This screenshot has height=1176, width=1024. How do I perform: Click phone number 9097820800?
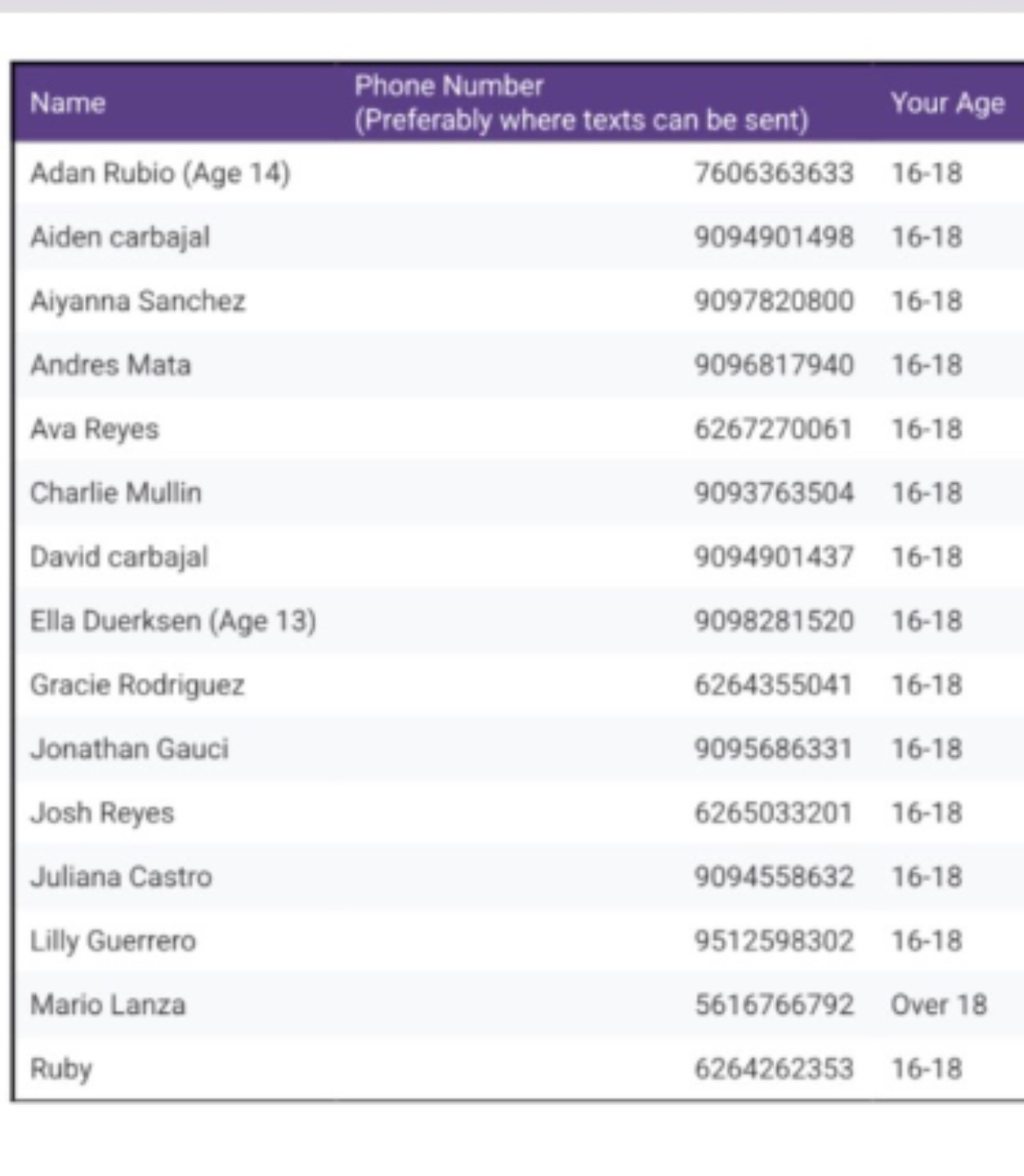[x=774, y=301]
